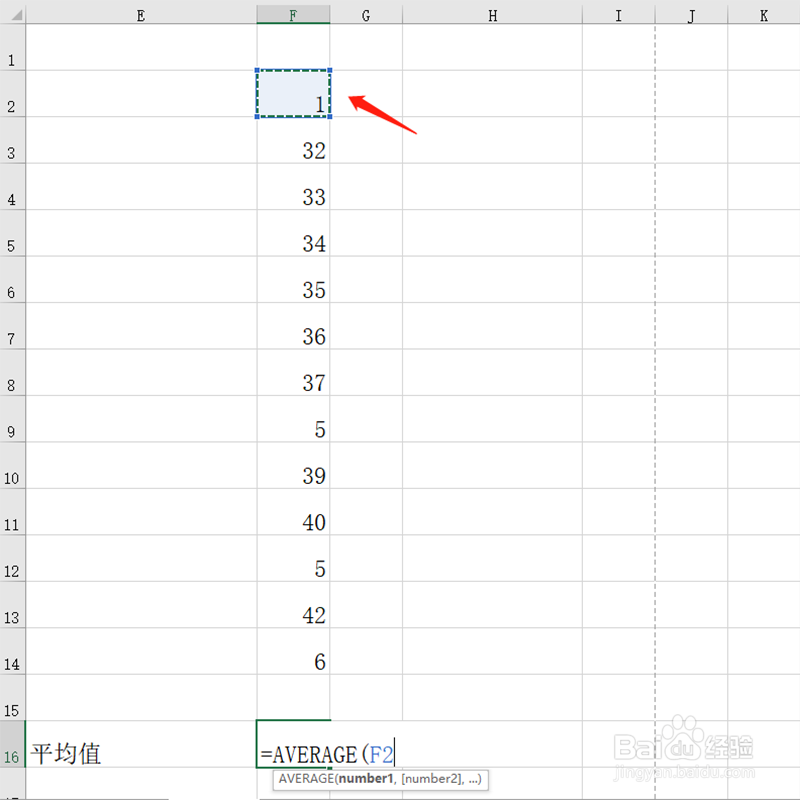Click cell F10 containing 39
Viewport: 800px width, 800px height.
[x=293, y=465]
